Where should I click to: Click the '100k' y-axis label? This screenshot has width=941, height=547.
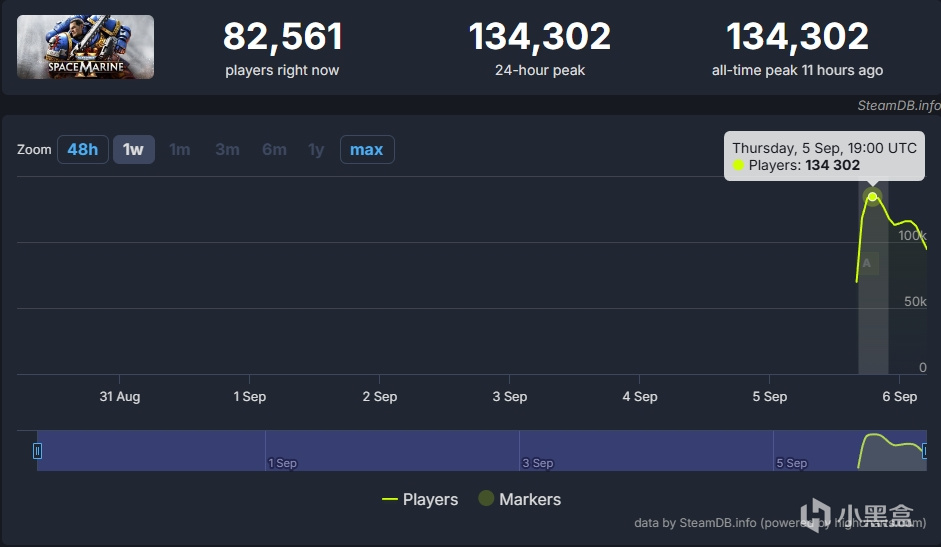[x=912, y=235]
